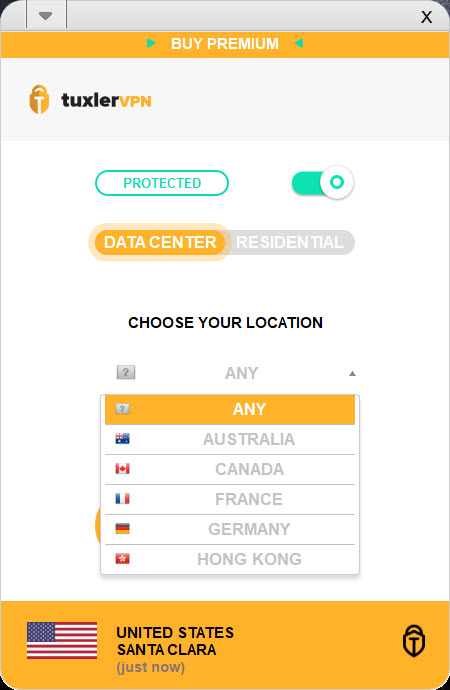Click the BUY PREMIUM banner
This screenshot has width=450, height=690.
pos(225,44)
